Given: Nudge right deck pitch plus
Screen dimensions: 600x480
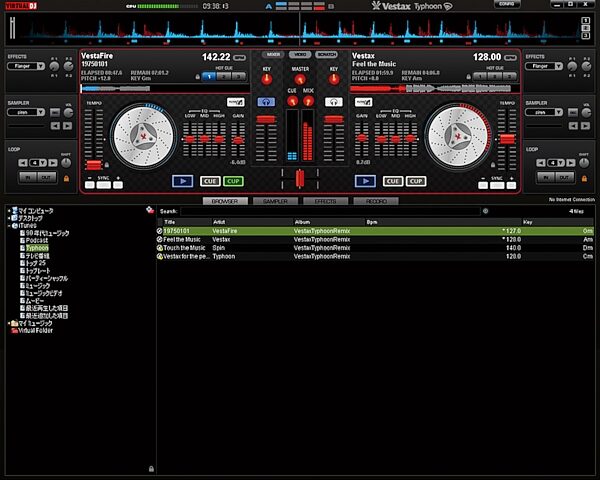Looking at the screenshot, I should (511, 185).
